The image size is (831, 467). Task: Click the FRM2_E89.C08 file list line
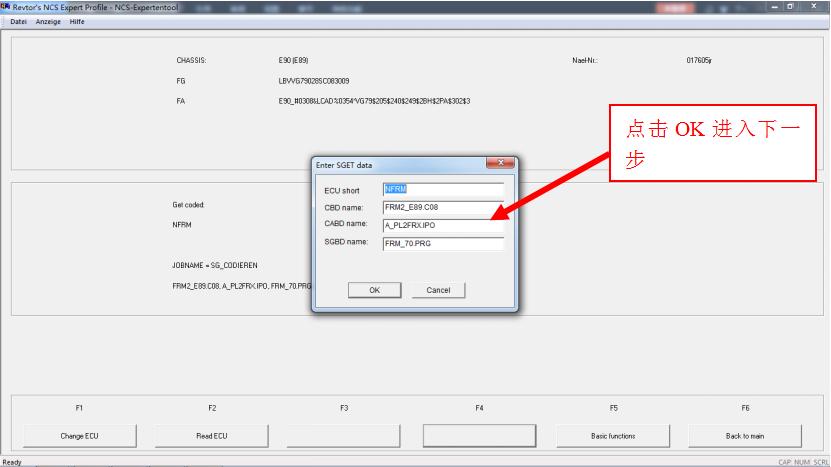(242, 286)
